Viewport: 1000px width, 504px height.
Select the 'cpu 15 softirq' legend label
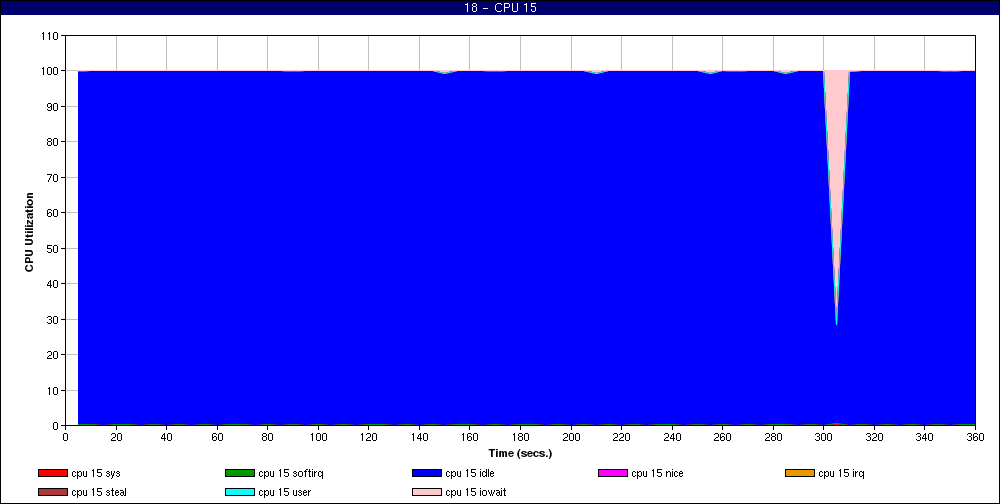click(x=291, y=473)
